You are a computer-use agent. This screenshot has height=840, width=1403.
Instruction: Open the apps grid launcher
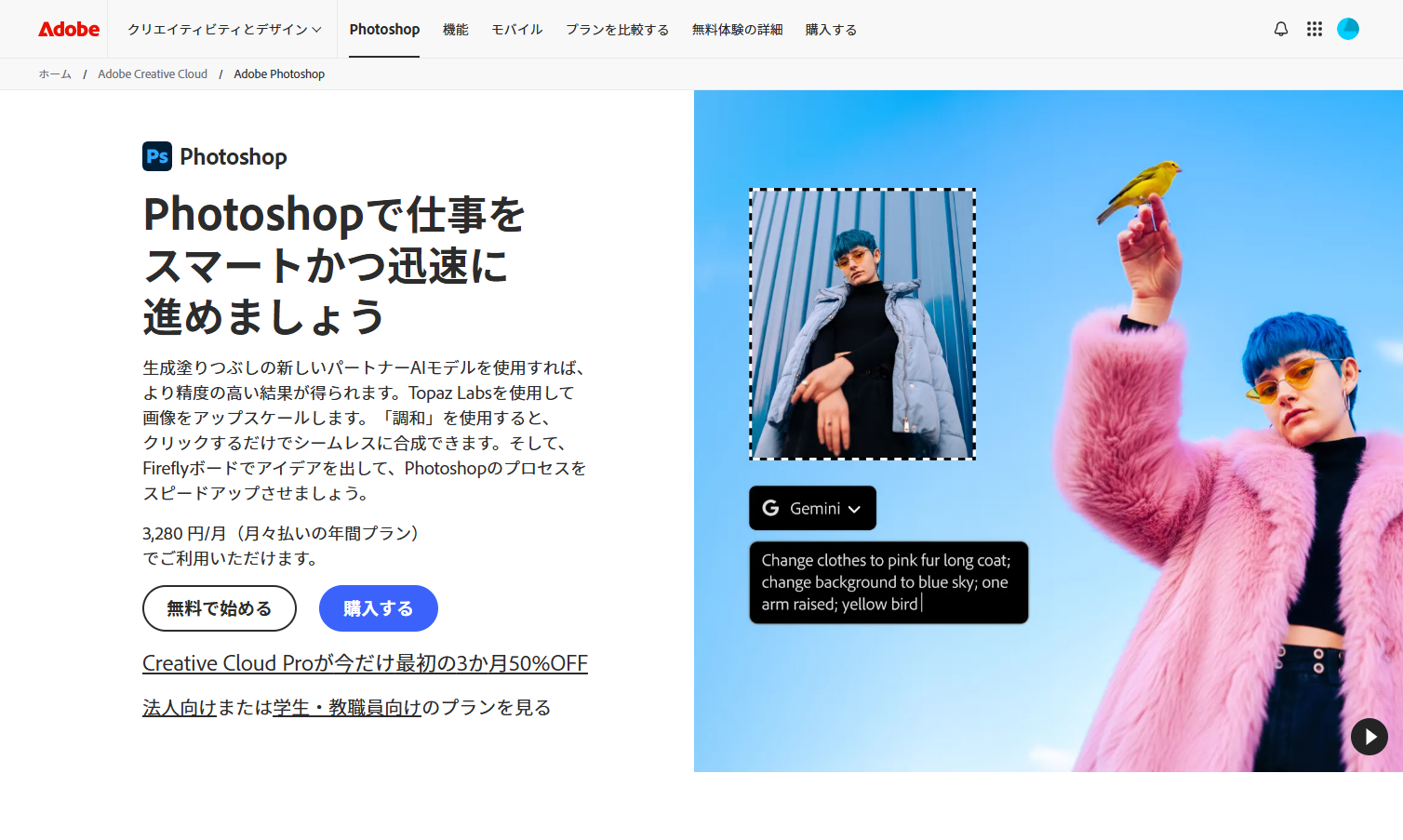[x=1315, y=29]
